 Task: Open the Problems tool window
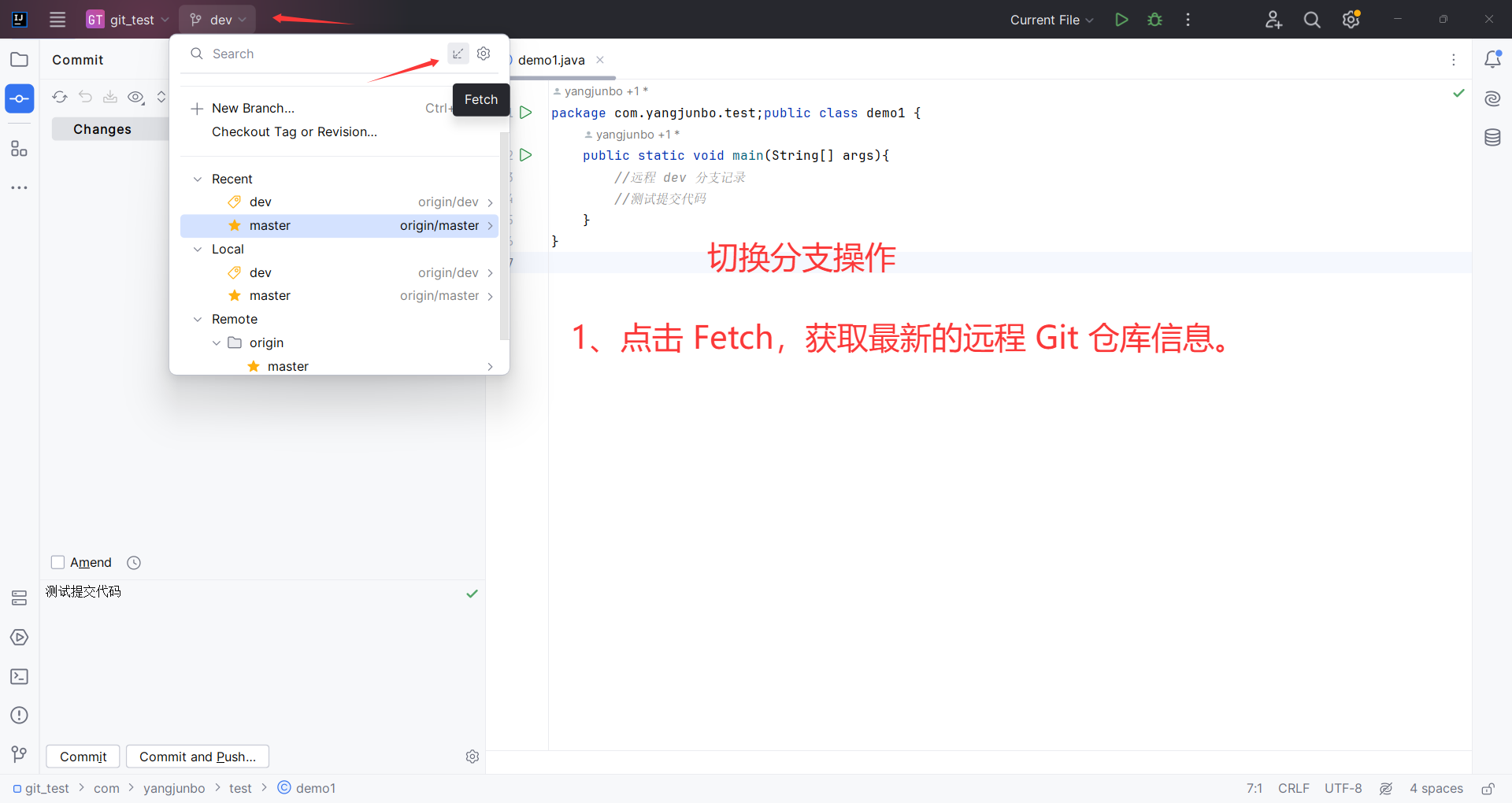point(19,715)
